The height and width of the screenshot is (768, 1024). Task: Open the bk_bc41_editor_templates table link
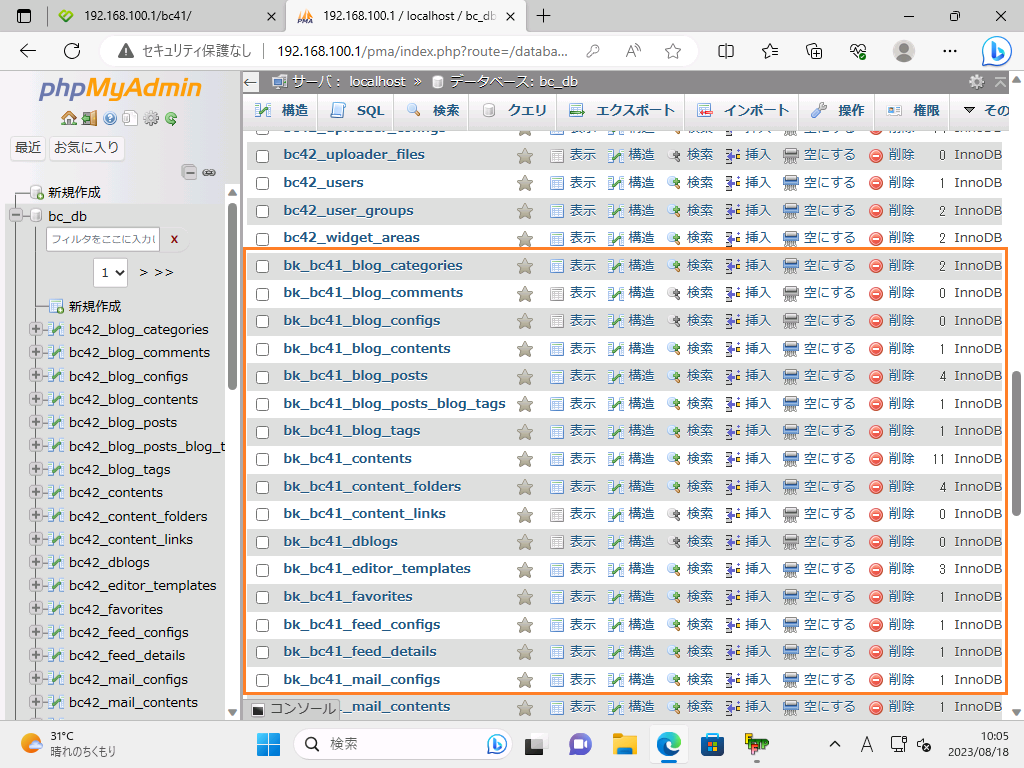[x=376, y=568]
